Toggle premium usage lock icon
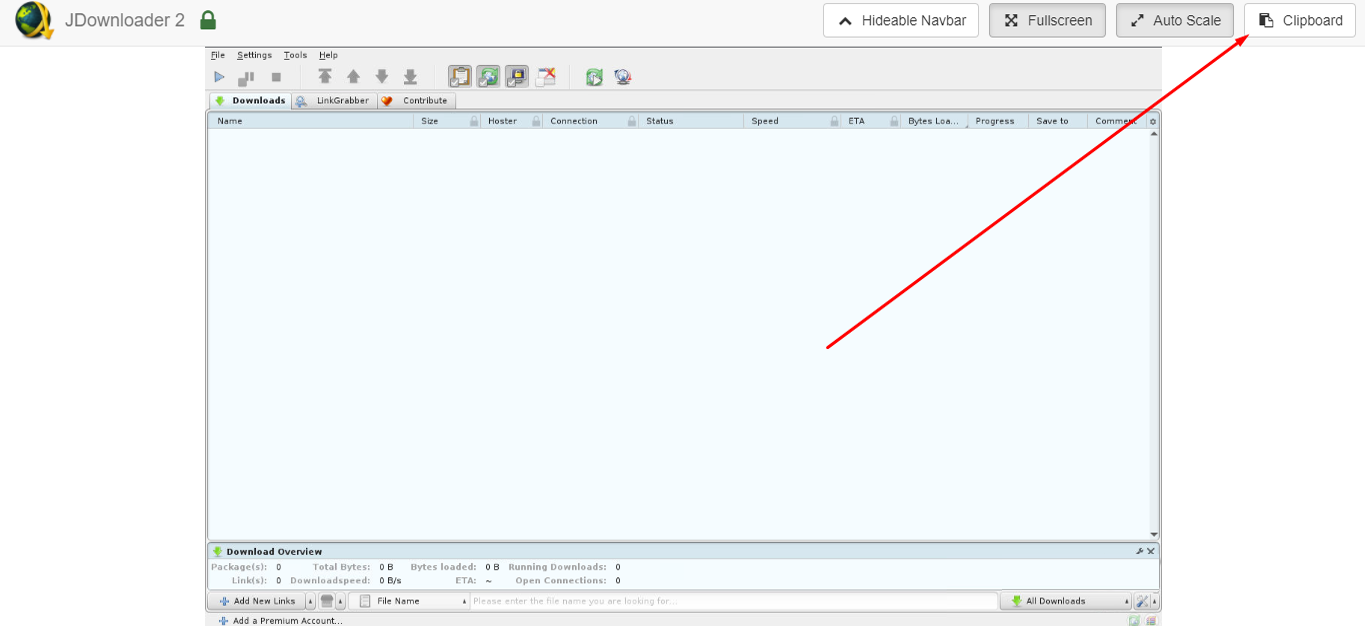The width and height of the screenshot is (1365, 626). tap(517, 76)
